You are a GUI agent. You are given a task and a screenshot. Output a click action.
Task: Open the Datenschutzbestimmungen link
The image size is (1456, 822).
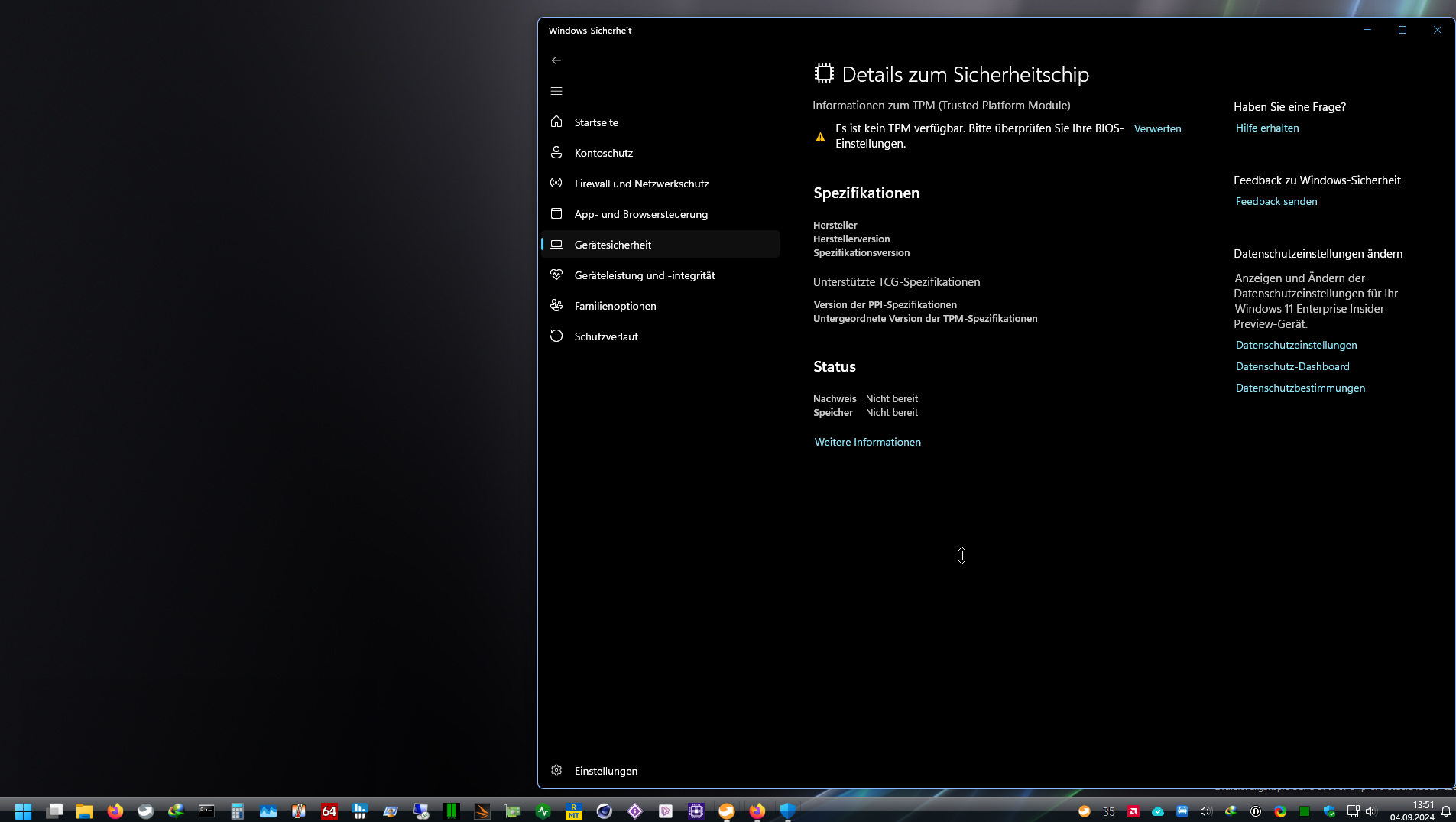click(1300, 388)
